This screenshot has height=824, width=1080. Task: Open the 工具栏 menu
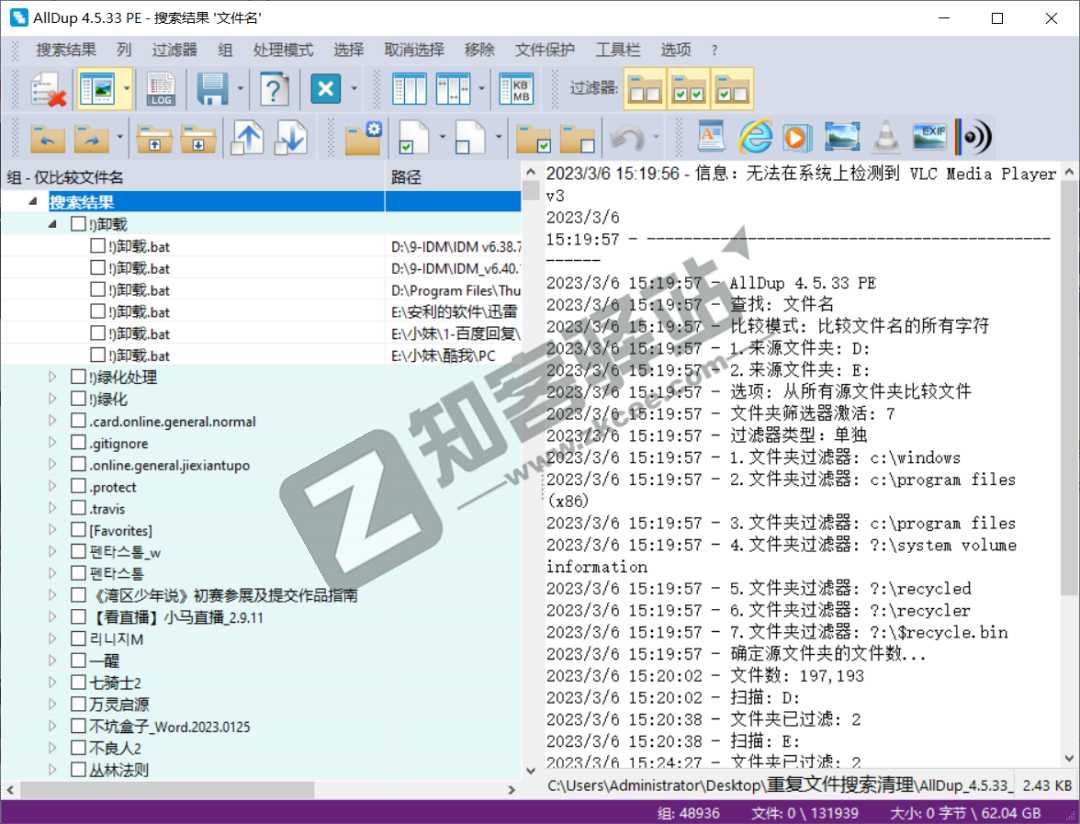pyautogui.click(x=618, y=49)
